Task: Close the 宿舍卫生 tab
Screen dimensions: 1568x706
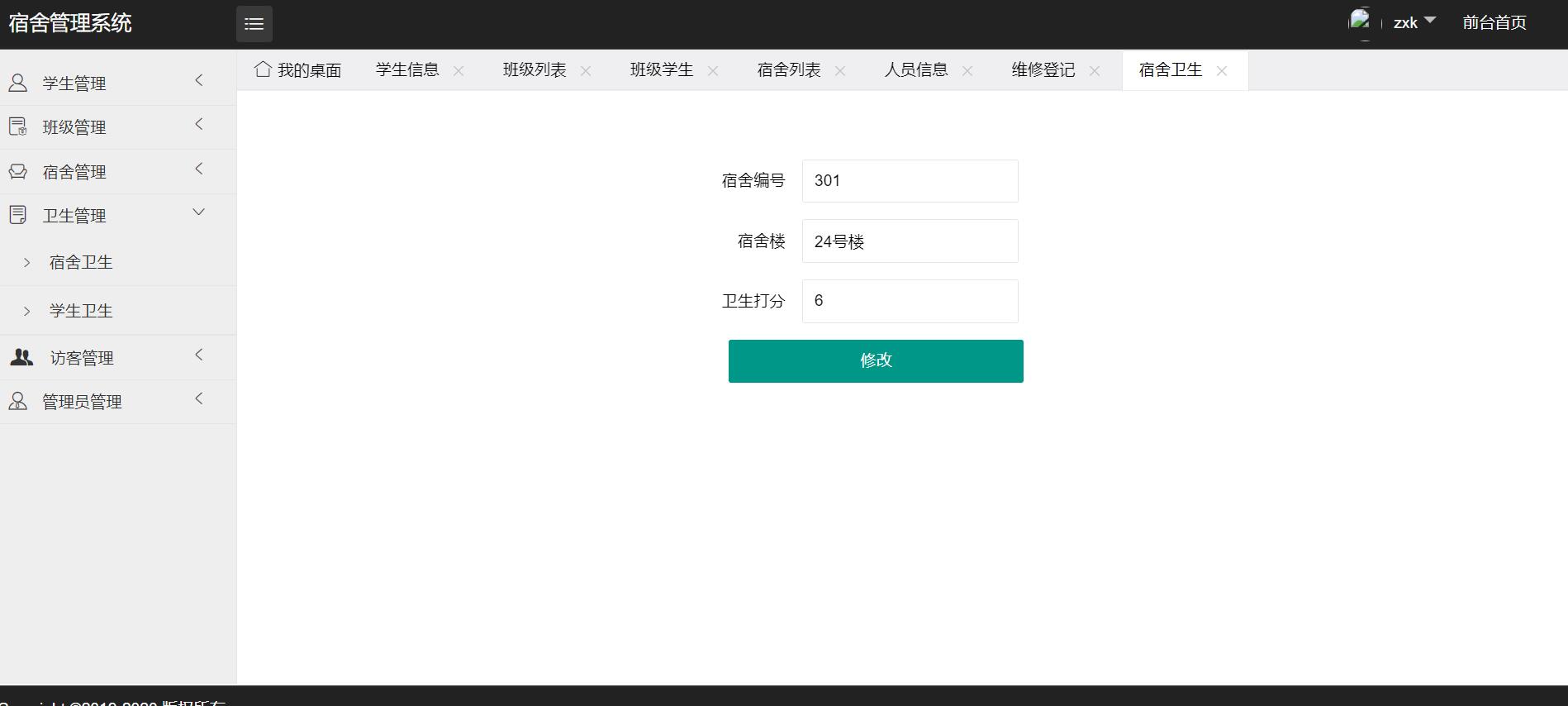Action: (x=1222, y=71)
